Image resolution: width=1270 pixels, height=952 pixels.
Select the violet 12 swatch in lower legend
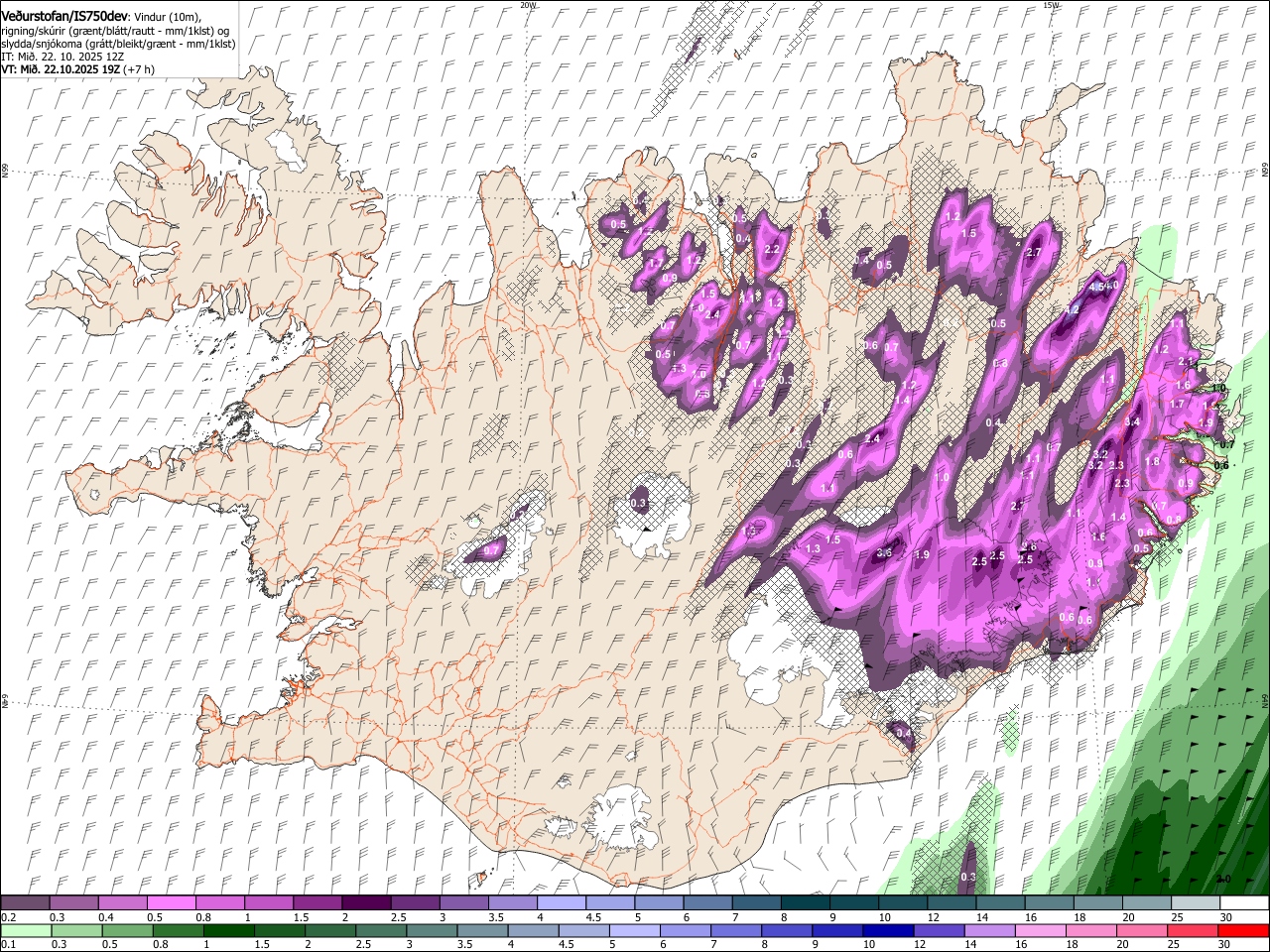coord(940,931)
